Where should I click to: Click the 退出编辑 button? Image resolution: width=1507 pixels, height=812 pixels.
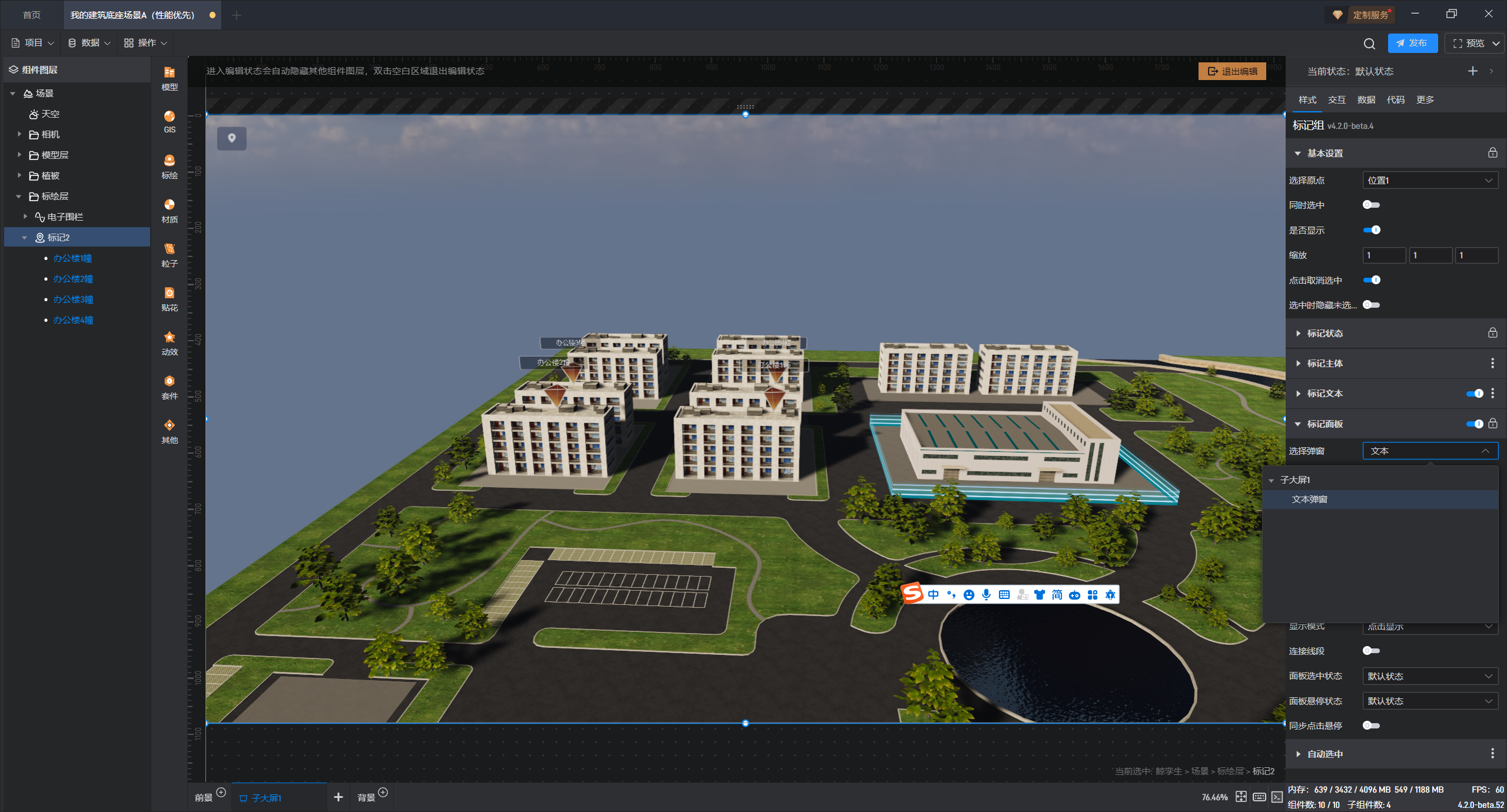1232,71
